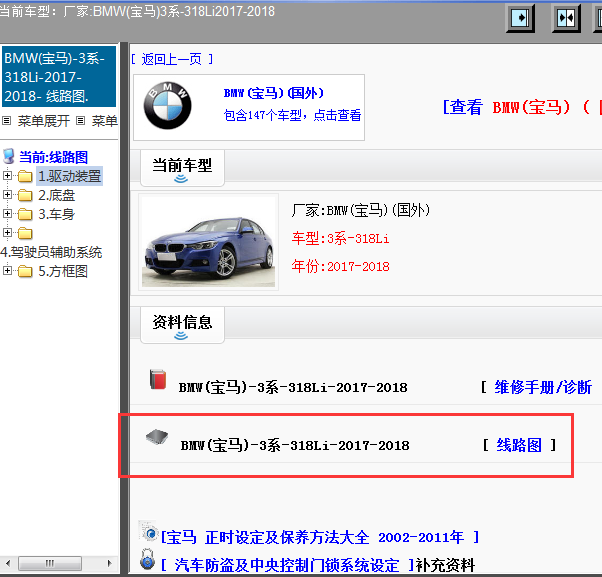Click BMW(宝马)-3系-318Li-2017-2018 text in 线路图 row
Viewport: 602px width, 577px height.
[295, 445]
